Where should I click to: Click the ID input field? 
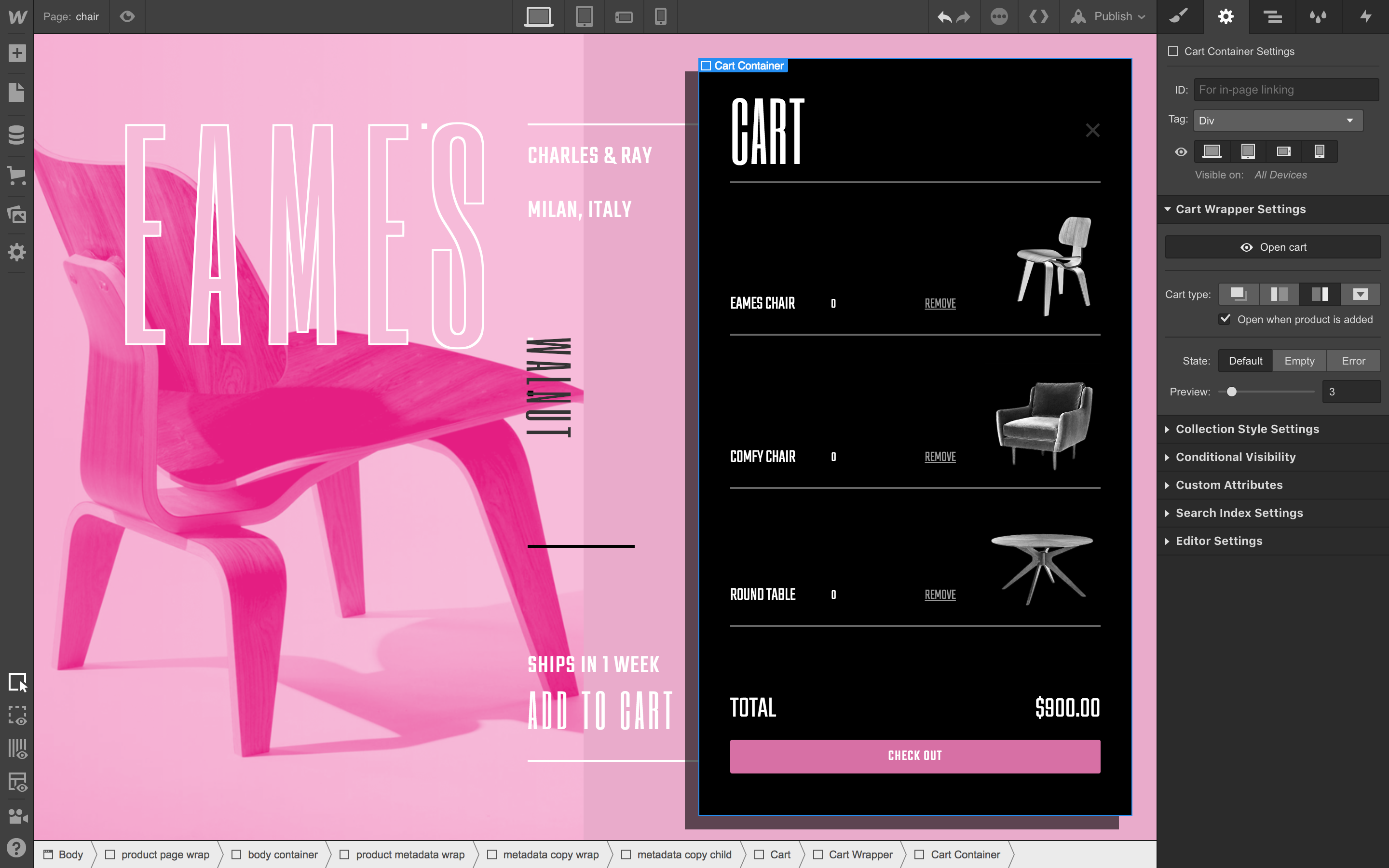tap(1286, 90)
